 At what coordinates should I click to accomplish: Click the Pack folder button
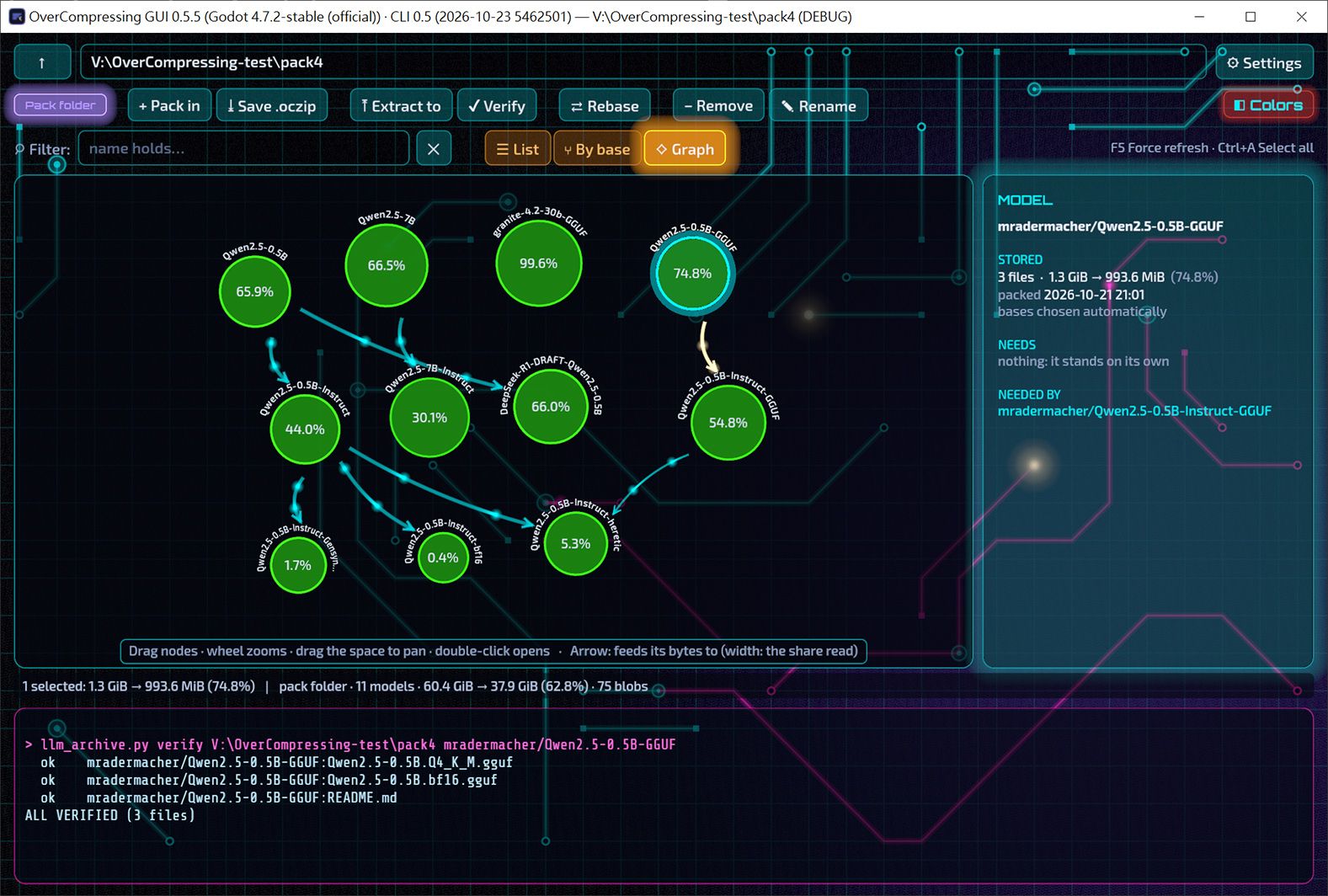pos(61,105)
